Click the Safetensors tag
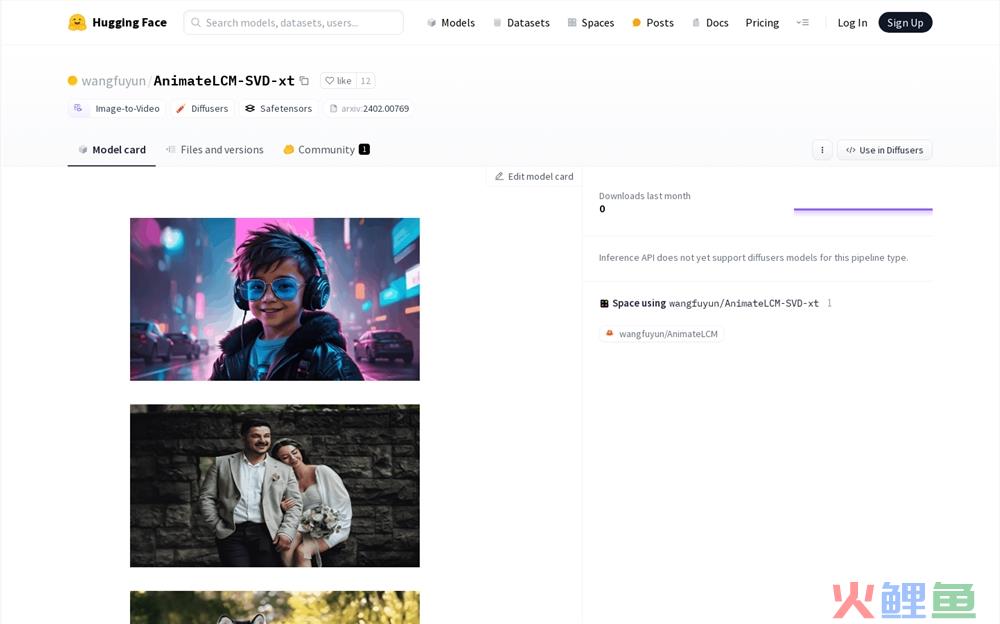1000x624 pixels. 279,108
